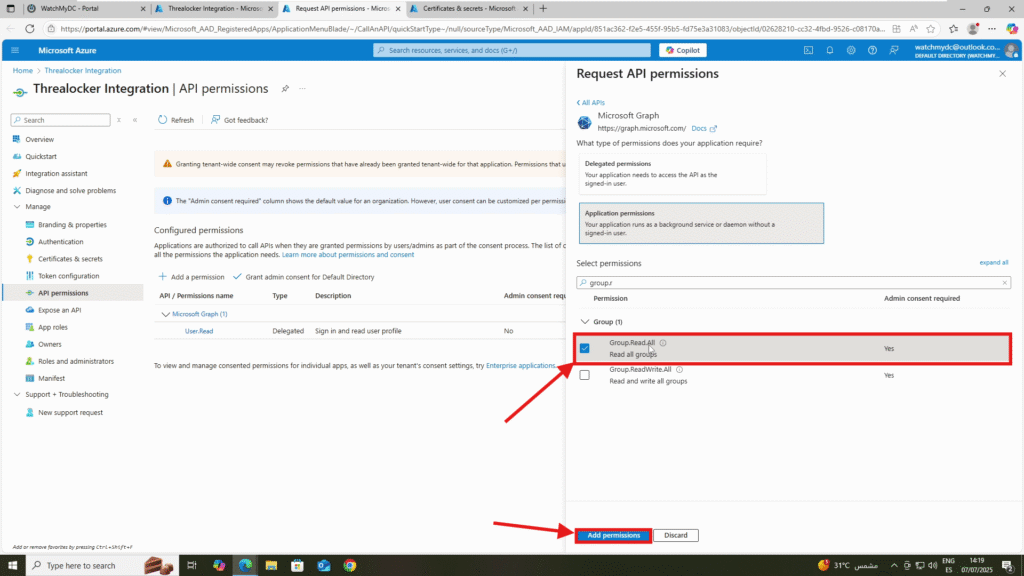
Task: Open the notifications bell
Action: pos(830,50)
